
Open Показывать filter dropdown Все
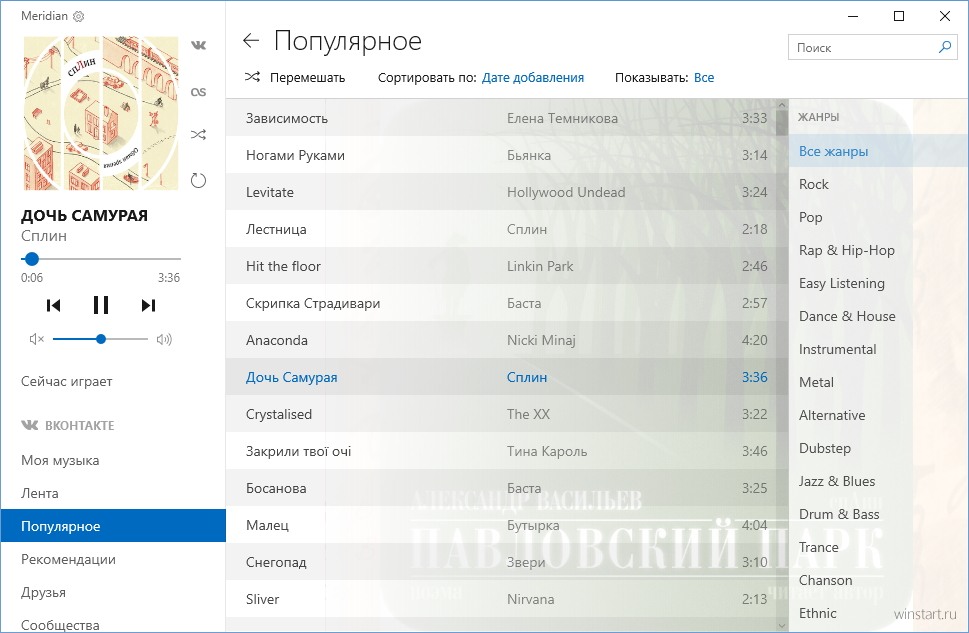click(704, 78)
